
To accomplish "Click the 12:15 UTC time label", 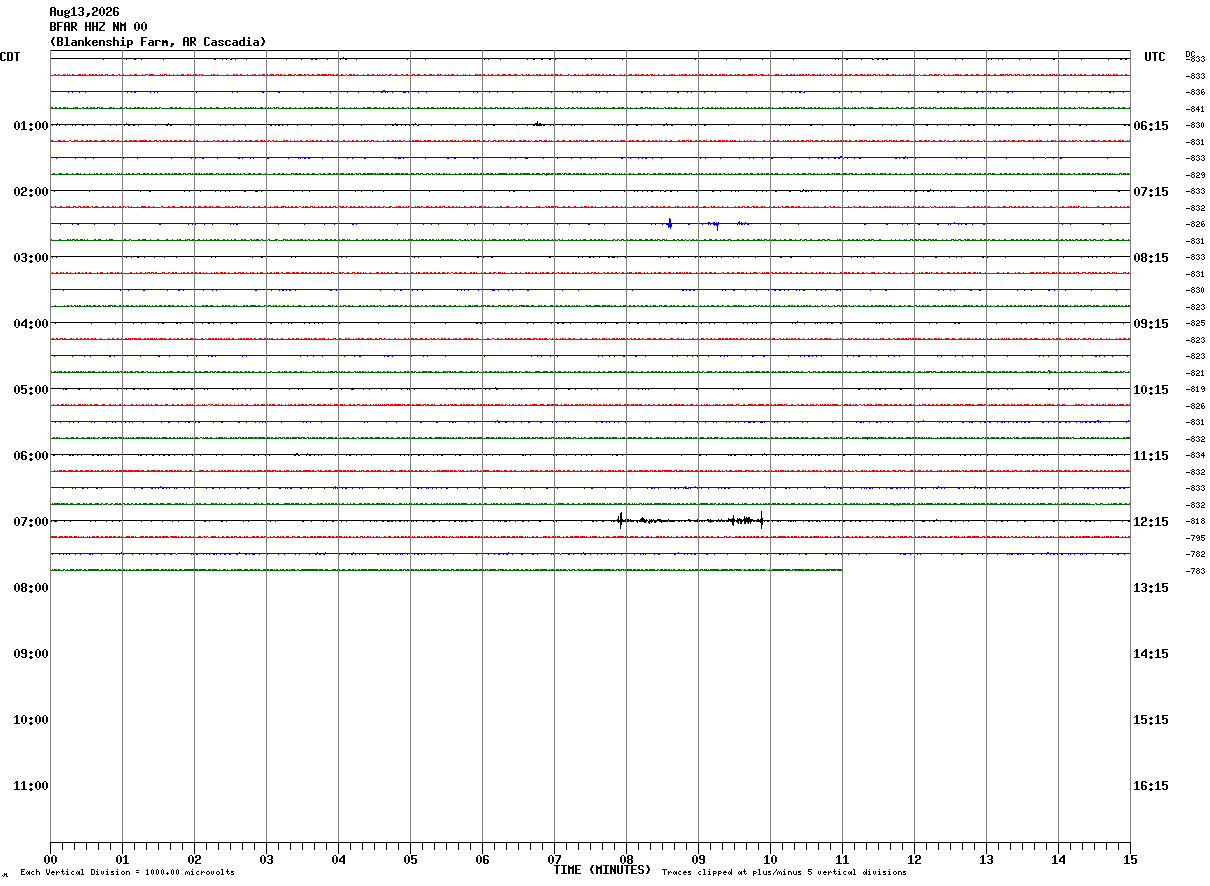I will point(1151,522).
